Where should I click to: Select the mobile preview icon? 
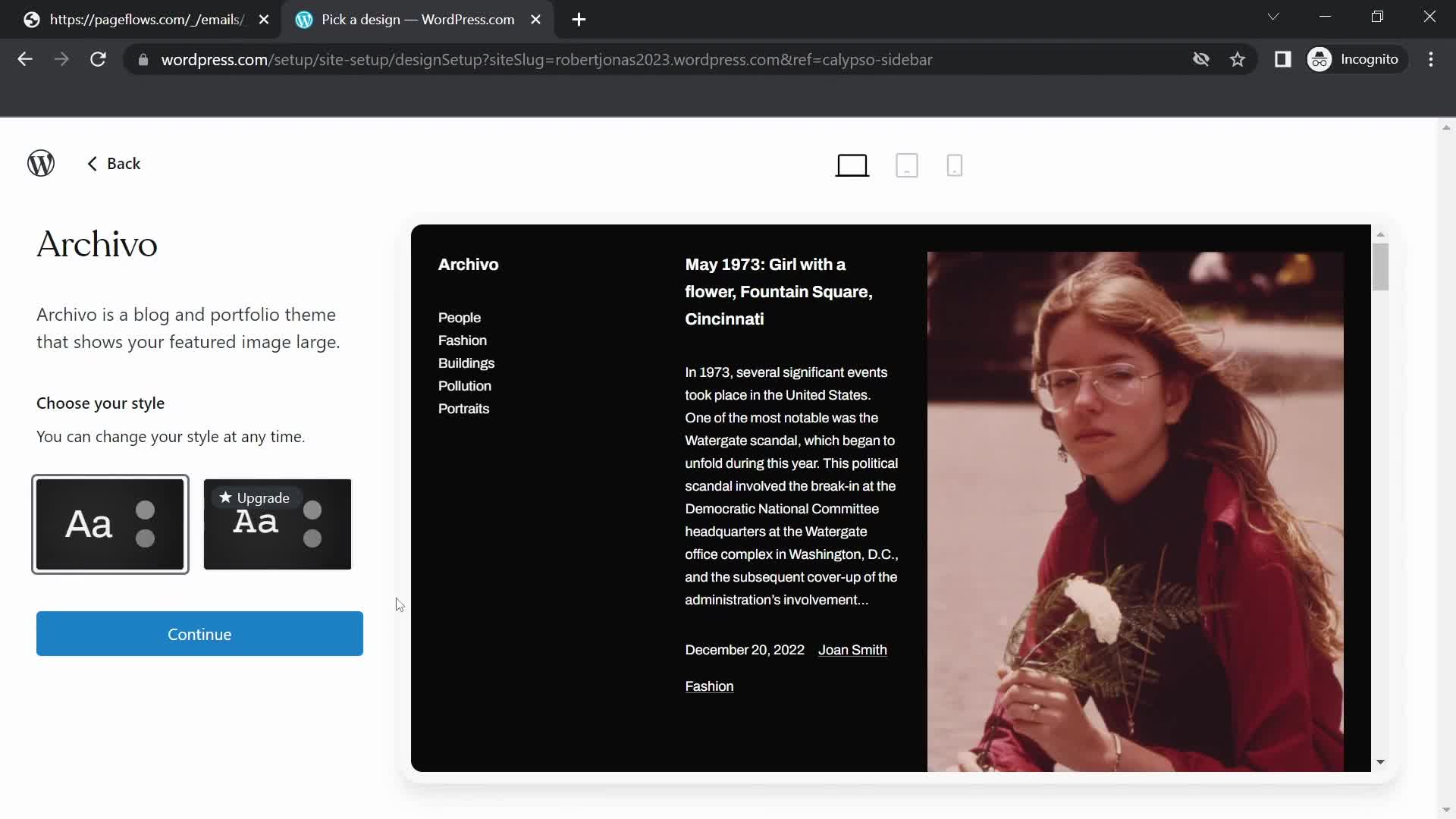coord(953,165)
